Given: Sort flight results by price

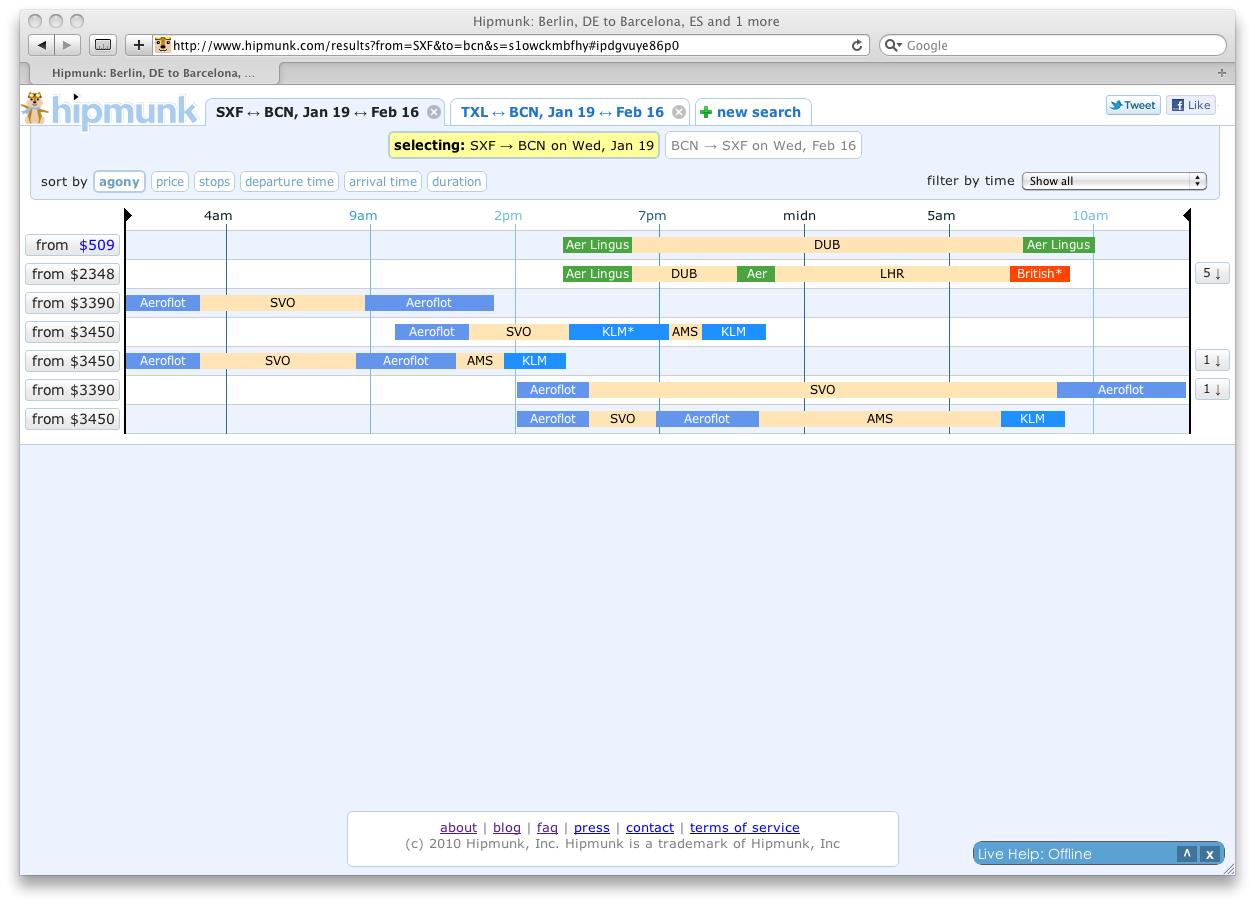Looking at the screenshot, I should click(170, 182).
